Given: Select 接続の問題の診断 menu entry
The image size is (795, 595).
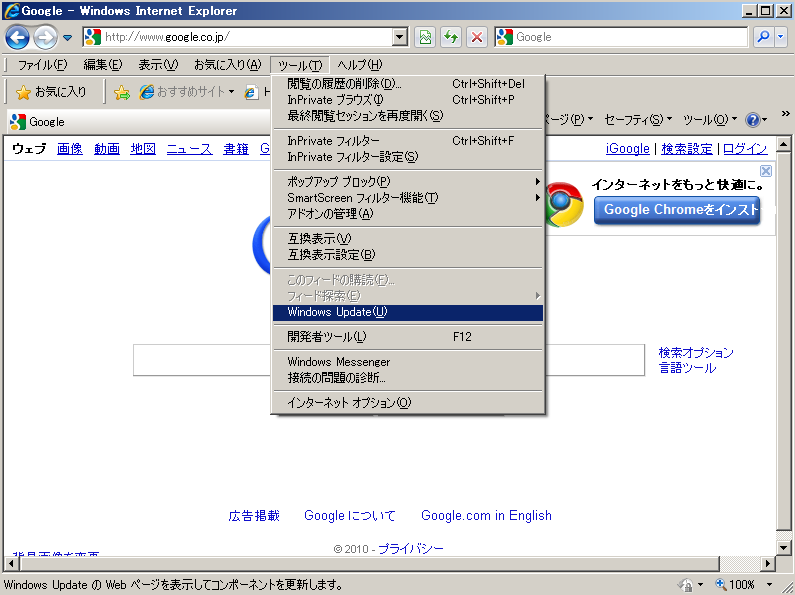Looking at the screenshot, I should [x=408, y=378].
